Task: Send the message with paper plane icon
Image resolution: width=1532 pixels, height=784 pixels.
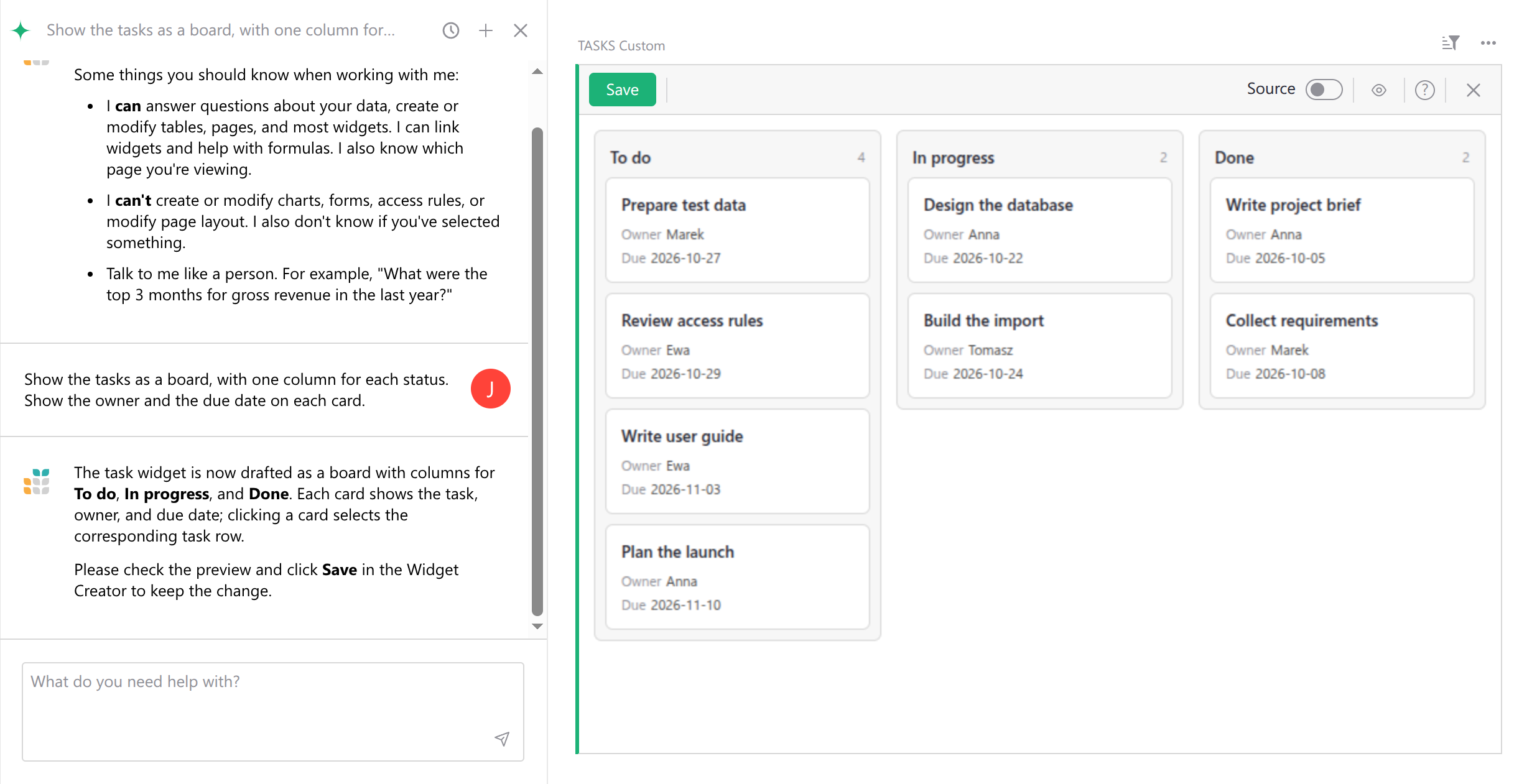Action: click(502, 739)
